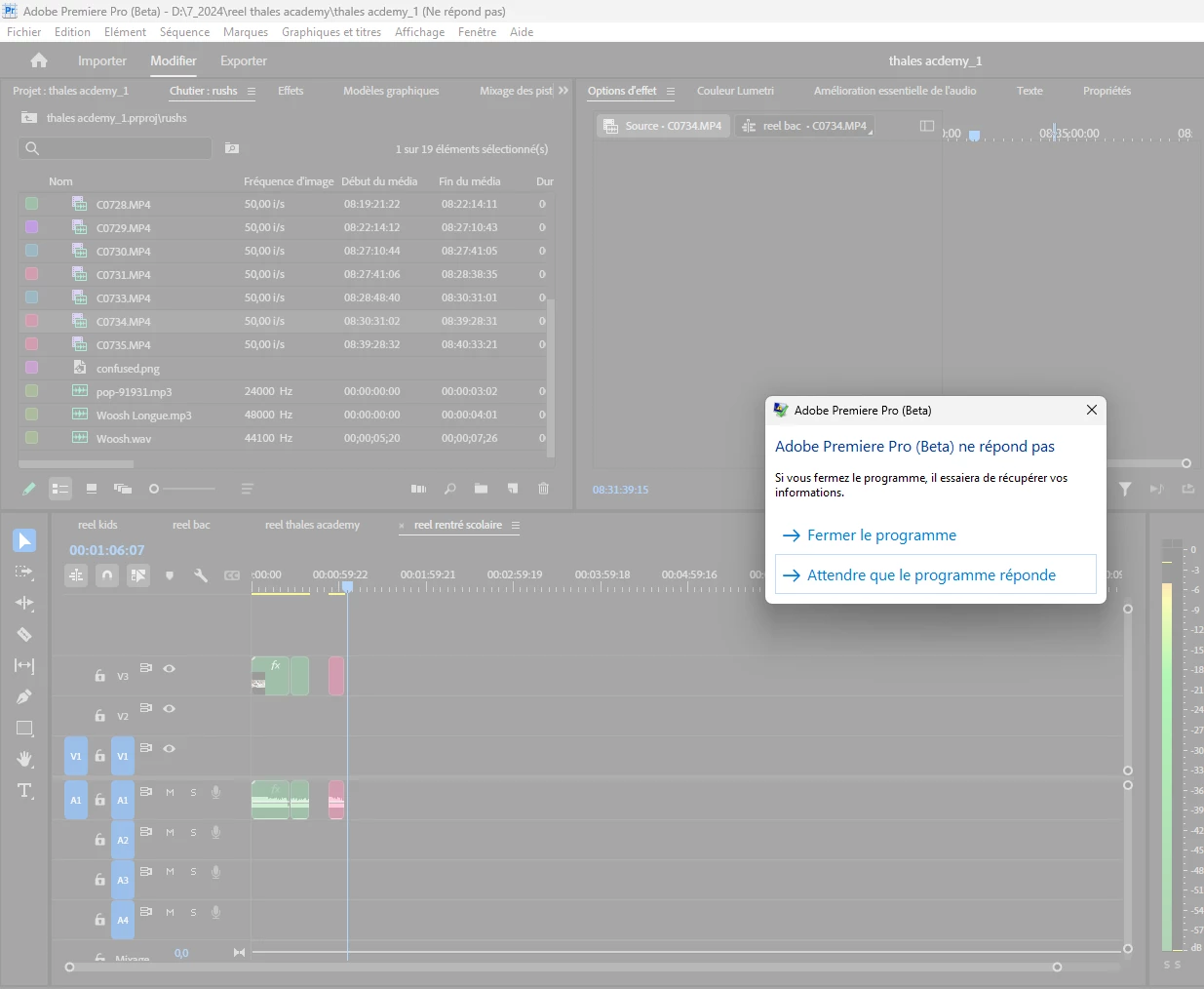The height and width of the screenshot is (989, 1204).
Task: Toggle lock on track V1
Action: pos(99,756)
